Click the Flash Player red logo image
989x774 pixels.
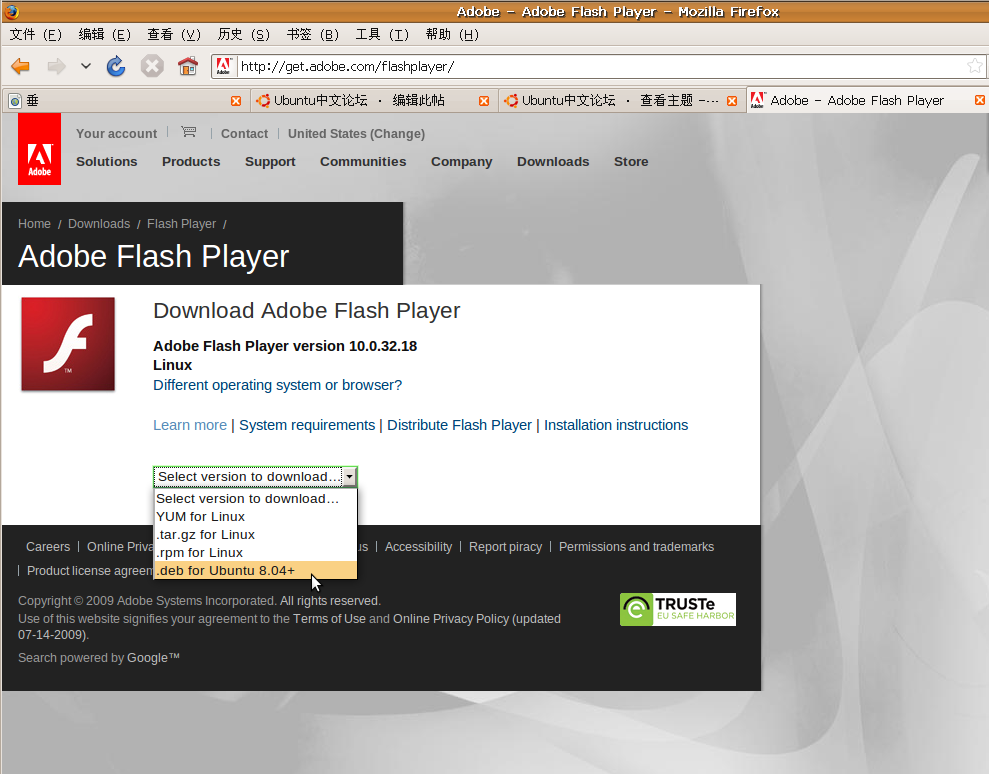(68, 344)
